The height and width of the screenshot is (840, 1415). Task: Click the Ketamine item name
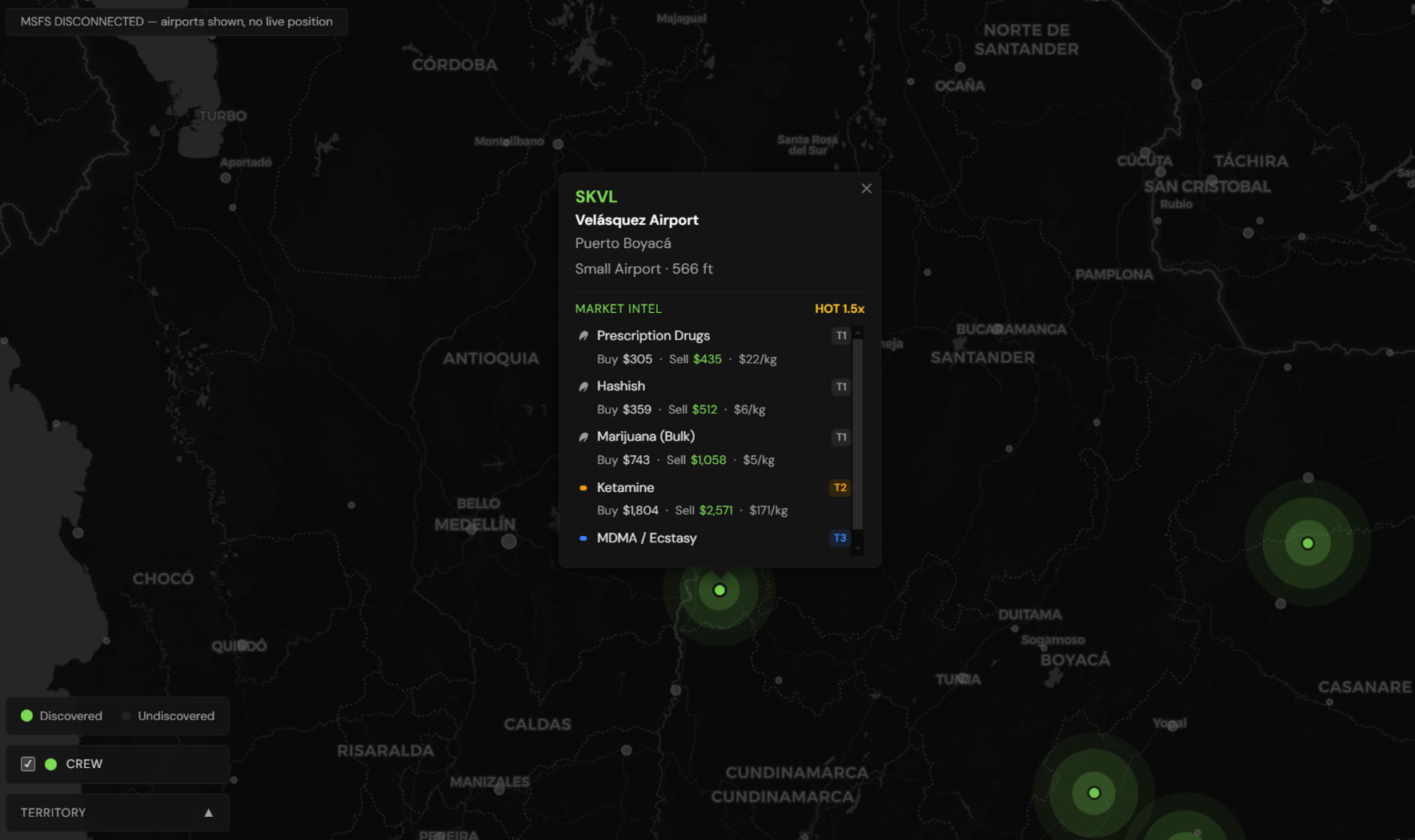pyautogui.click(x=625, y=487)
